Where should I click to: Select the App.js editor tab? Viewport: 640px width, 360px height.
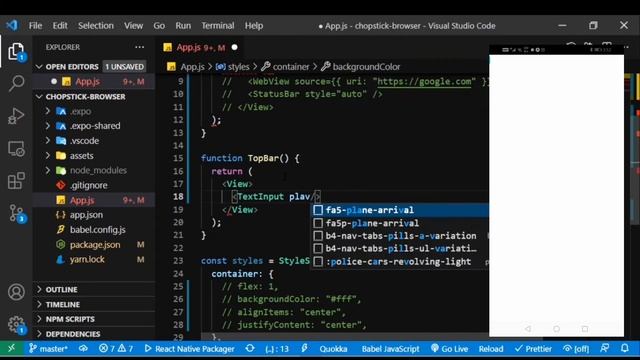point(200,47)
